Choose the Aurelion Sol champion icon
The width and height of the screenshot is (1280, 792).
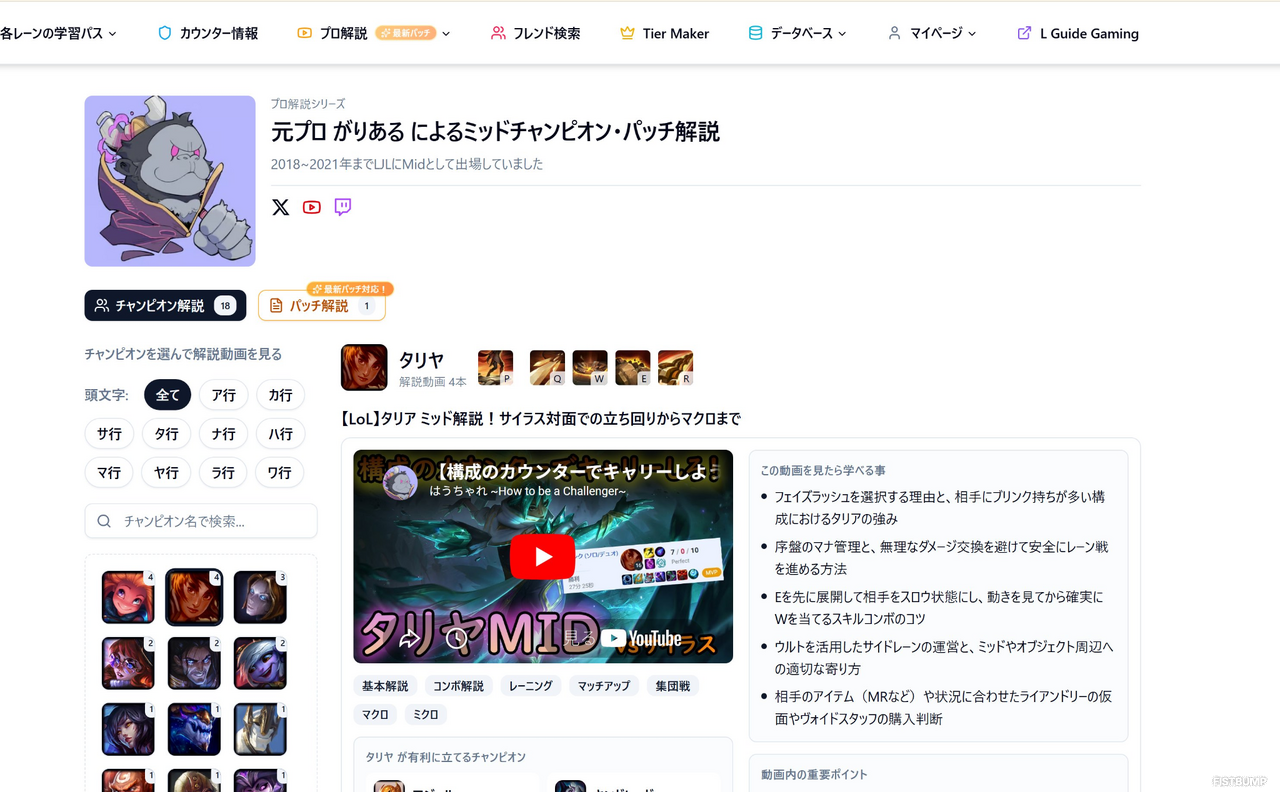(194, 729)
